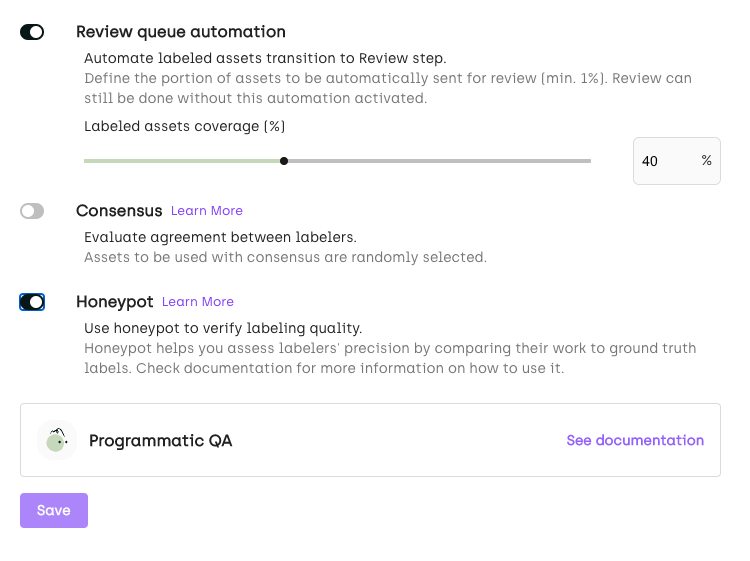Viewport: 750px width, 561px height.
Task: Select the Programmatic QA card title
Action: [160, 440]
